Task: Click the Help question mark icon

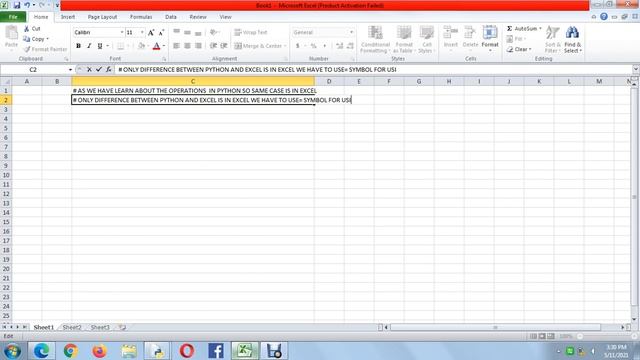Action: tap(604, 17)
